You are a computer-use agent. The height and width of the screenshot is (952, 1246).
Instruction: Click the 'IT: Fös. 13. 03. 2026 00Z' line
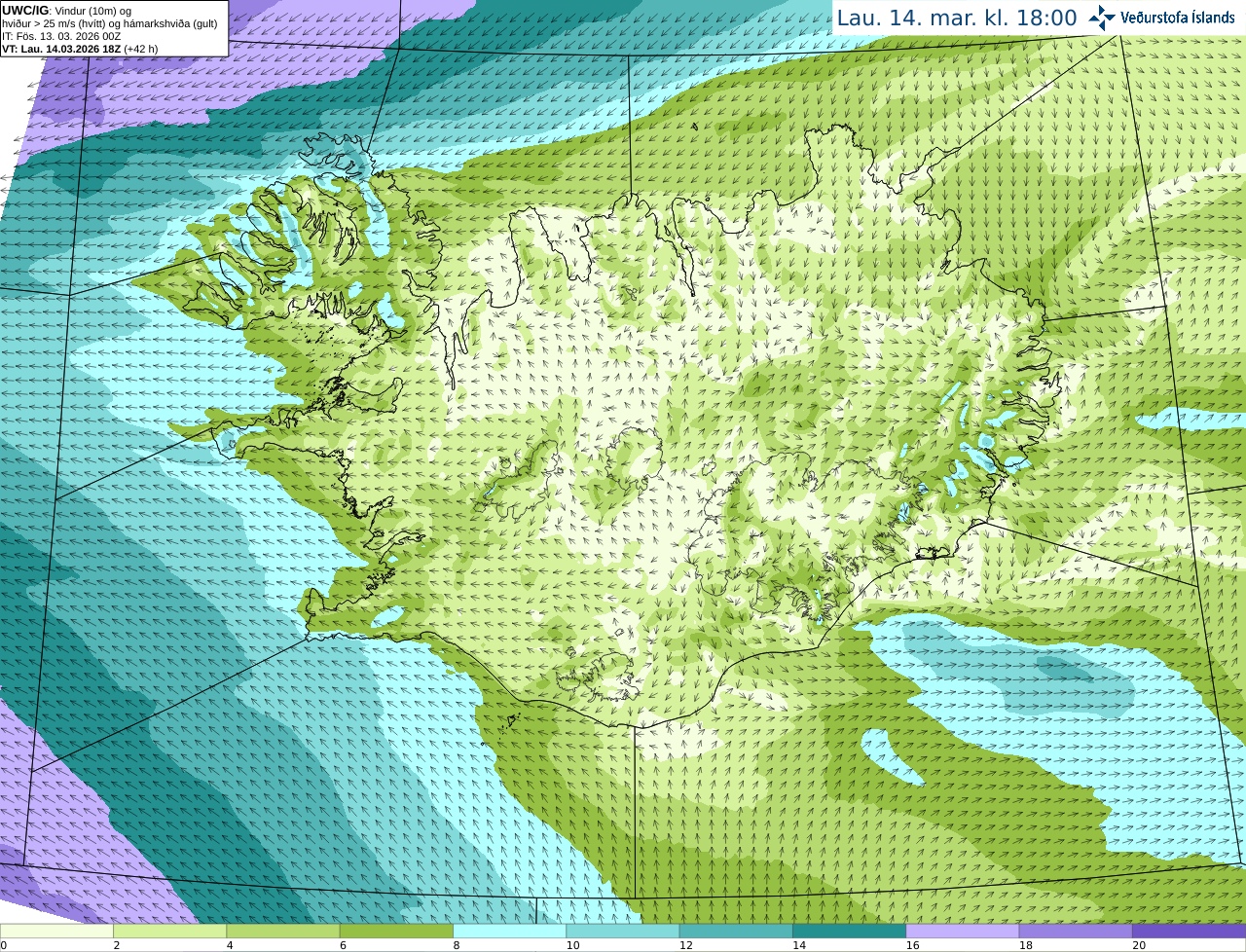(x=61, y=36)
